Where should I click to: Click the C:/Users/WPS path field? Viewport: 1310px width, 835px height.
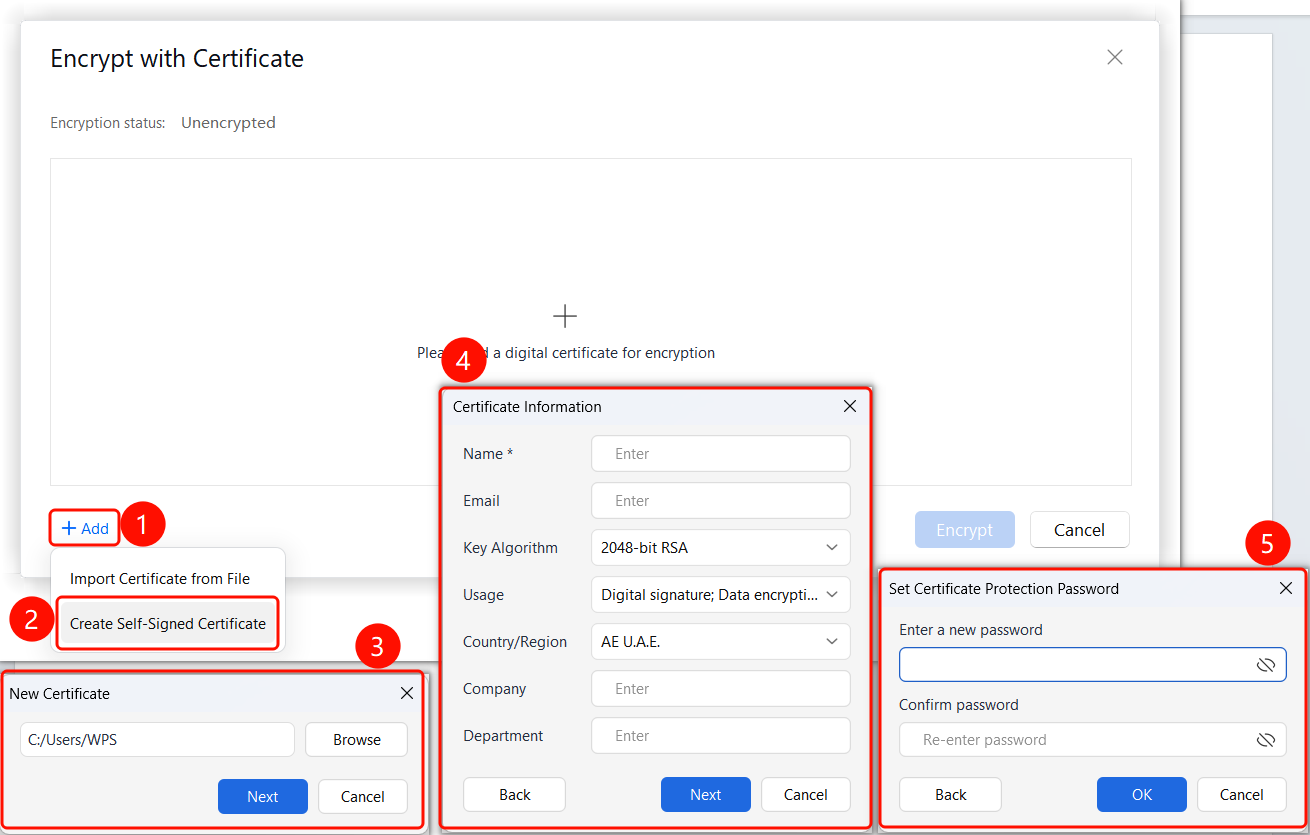tap(157, 740)
